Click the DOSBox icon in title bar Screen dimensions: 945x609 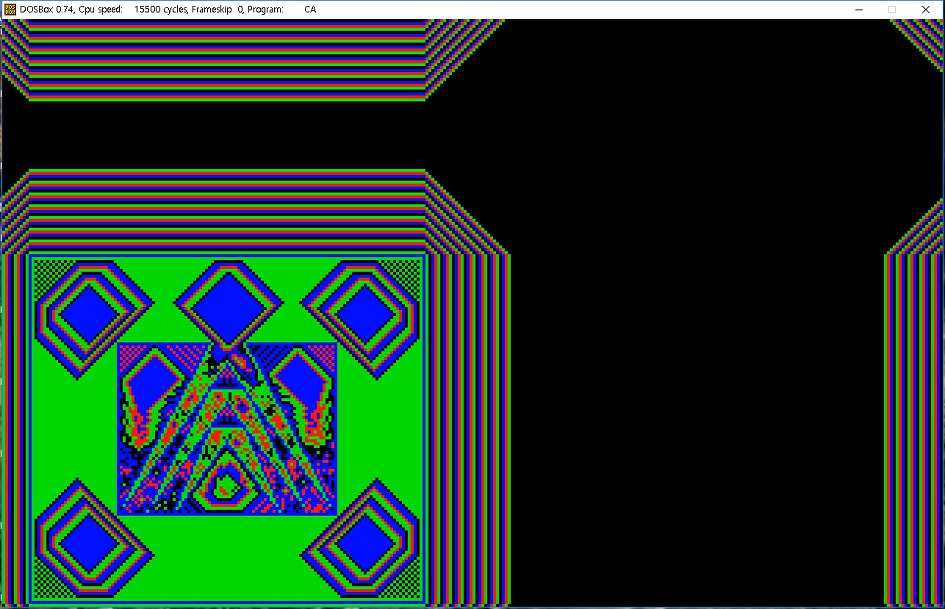tap(10, 9)
